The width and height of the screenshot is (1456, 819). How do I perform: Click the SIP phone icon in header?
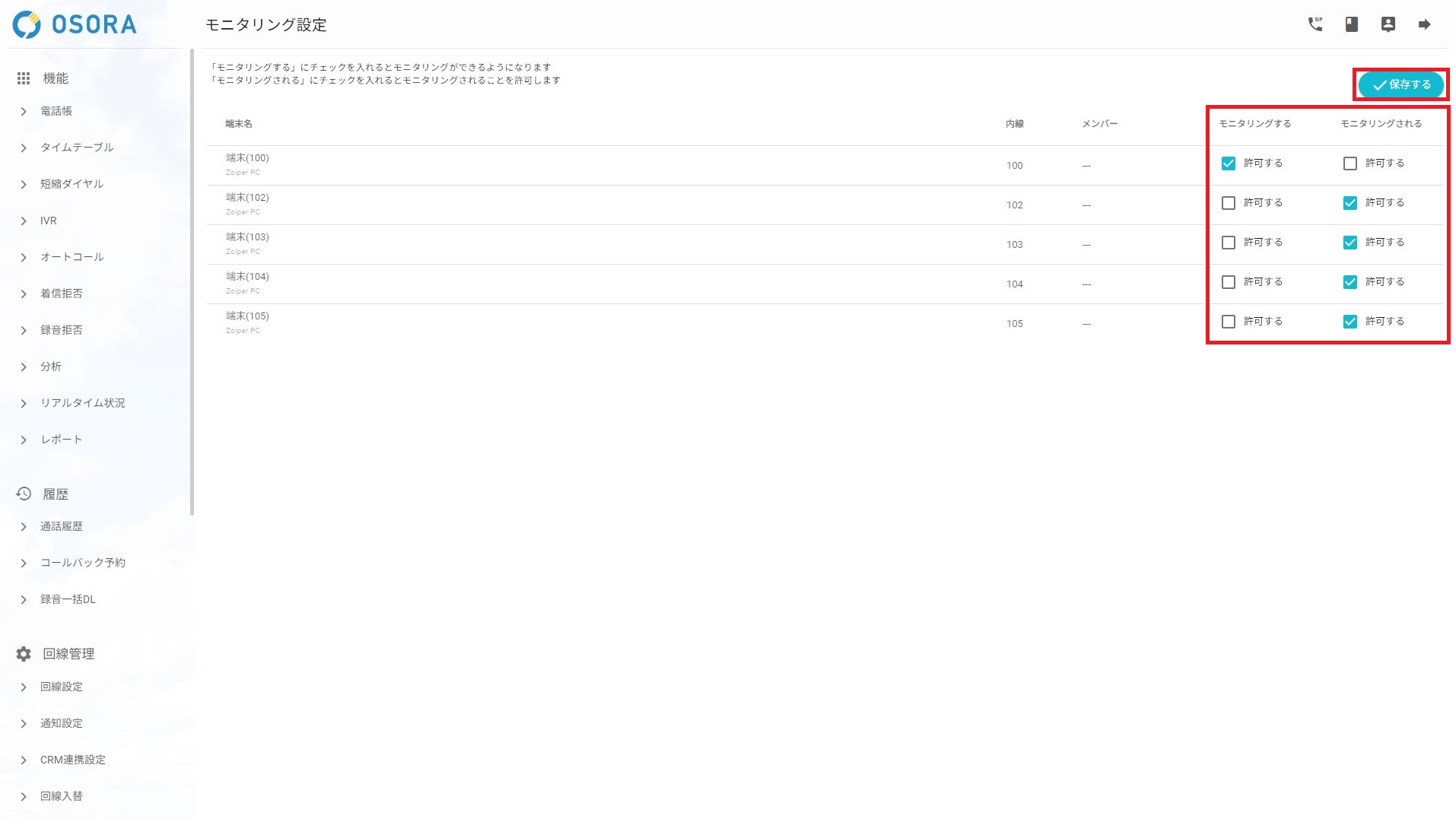1315,24
